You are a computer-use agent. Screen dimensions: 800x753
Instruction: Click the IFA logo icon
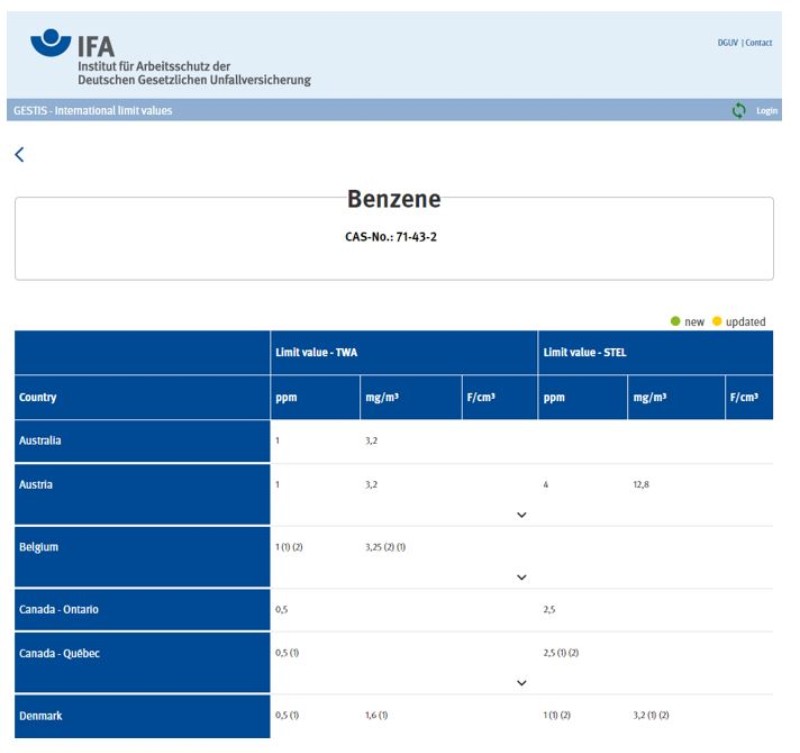[51, 43]
